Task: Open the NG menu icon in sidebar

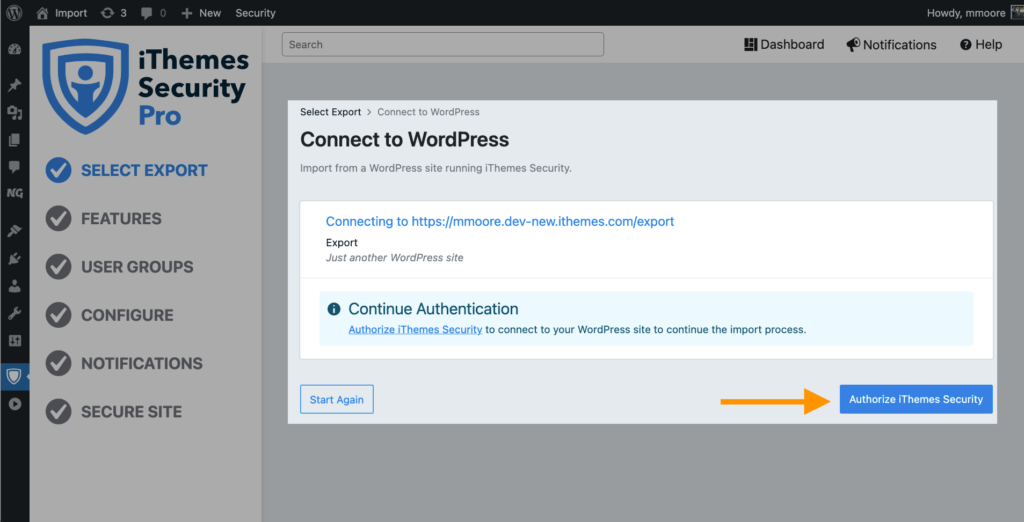Action: click(14, 193)
